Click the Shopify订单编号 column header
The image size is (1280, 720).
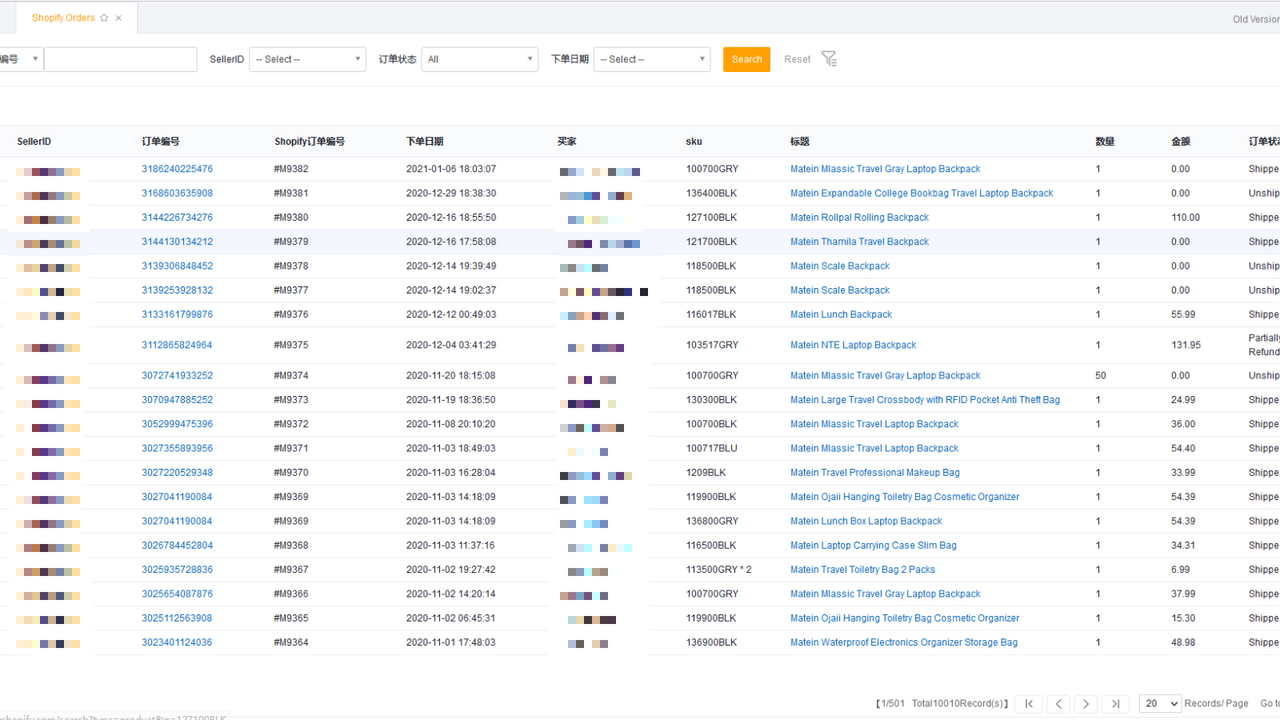click(310, 142)
